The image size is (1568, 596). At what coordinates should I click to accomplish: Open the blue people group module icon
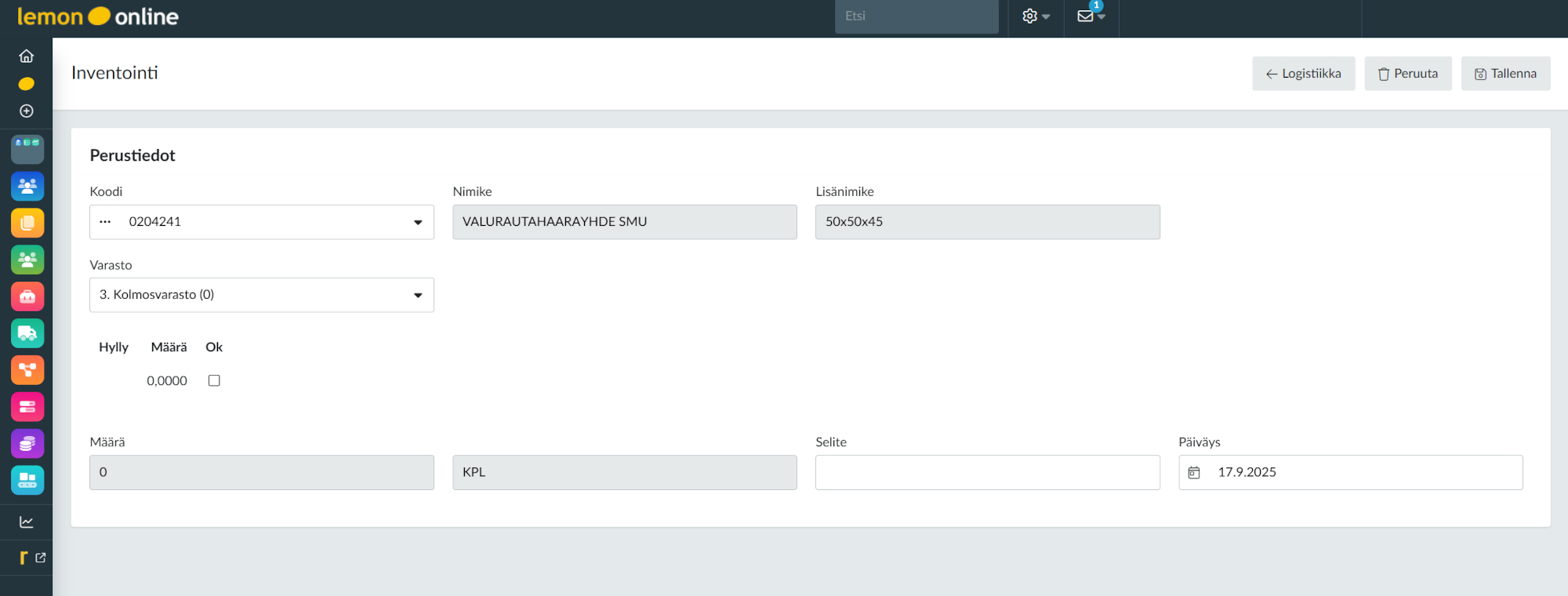tap(27, 187)
